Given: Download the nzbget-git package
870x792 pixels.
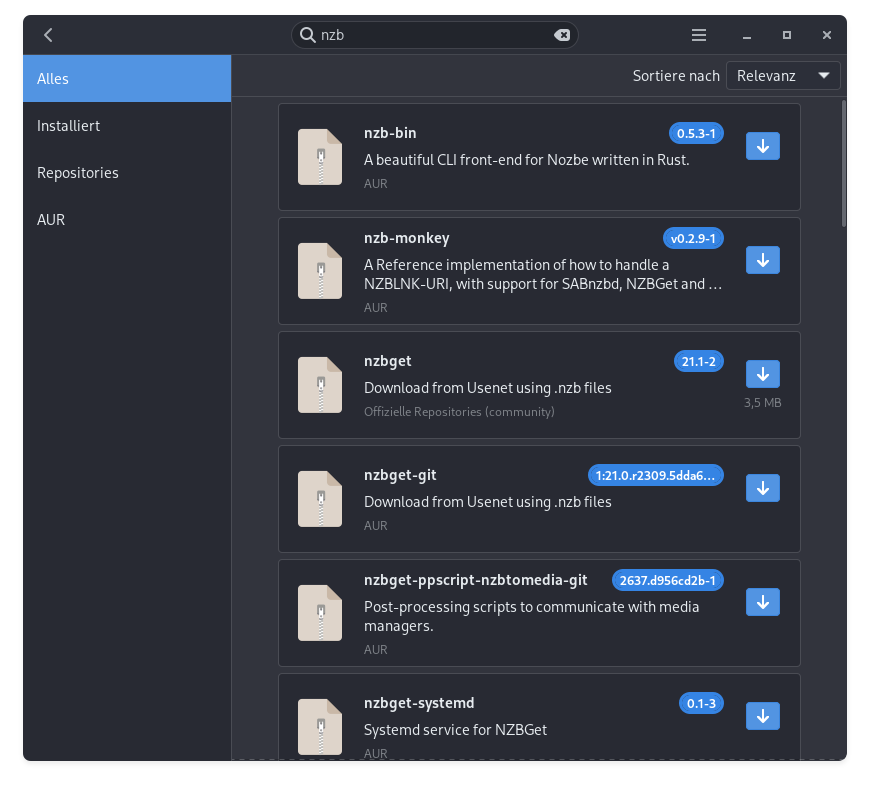Looking at the screenshot, I should [x=762, y=488].
